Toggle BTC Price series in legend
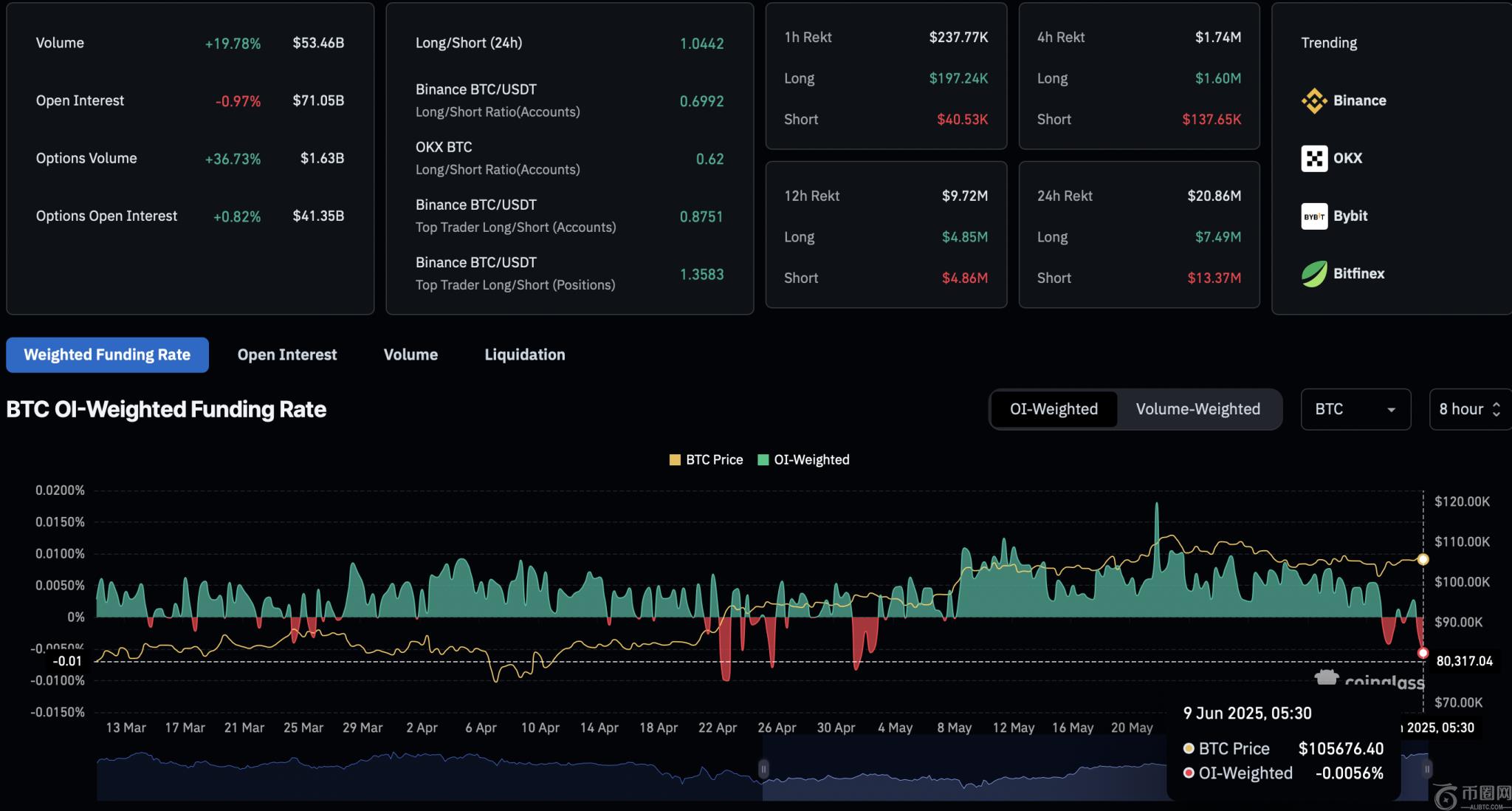The width and height of the screenshot is (1512, 811). (706, 459)
